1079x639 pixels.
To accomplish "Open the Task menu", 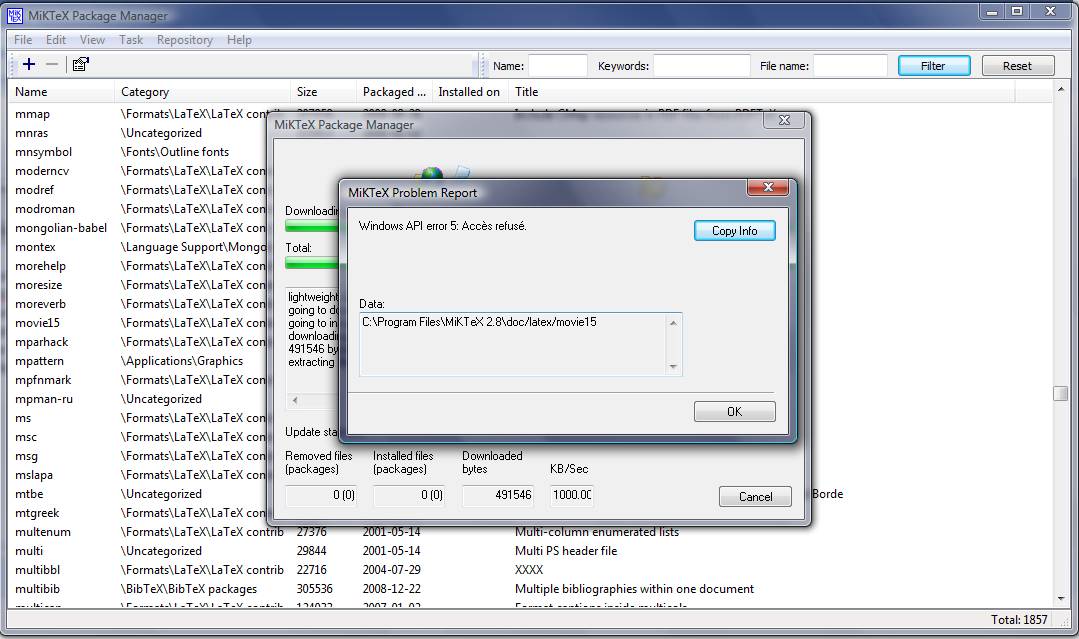I will click(131, 40).
